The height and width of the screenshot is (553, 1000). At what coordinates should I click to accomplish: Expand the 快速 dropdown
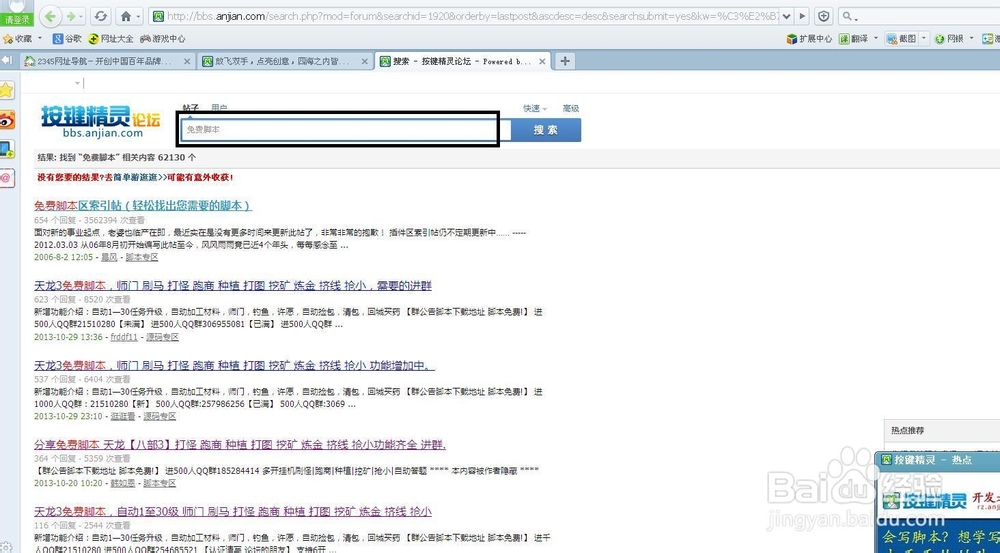535,108
